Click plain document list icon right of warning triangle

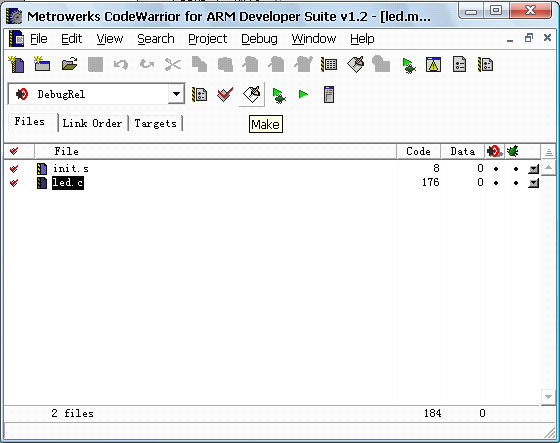tap(459, 65)
